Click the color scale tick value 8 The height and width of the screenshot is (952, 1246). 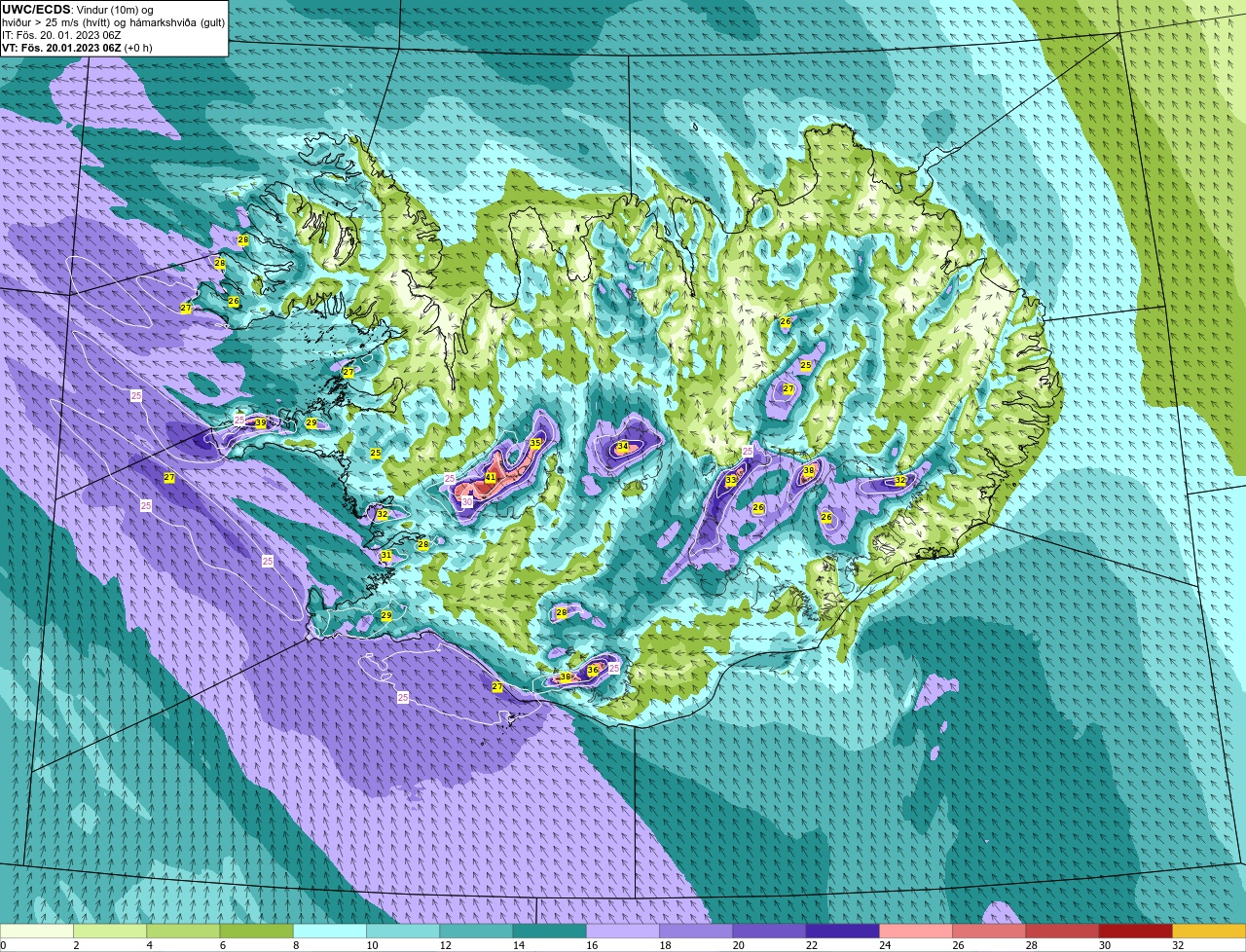(x=296, y=945)
